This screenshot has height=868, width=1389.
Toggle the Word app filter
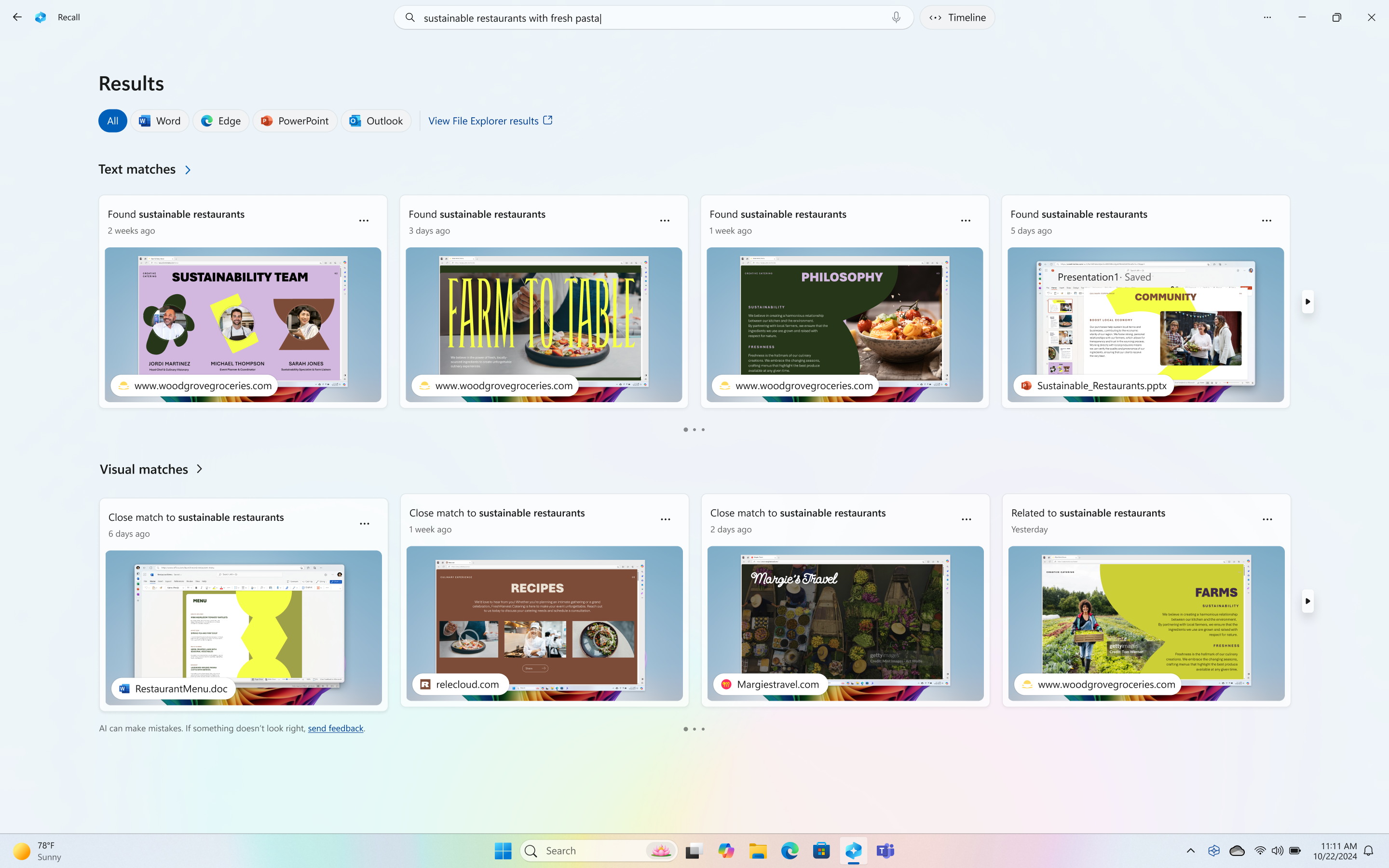pyautogui.click(x=159, y=120)
